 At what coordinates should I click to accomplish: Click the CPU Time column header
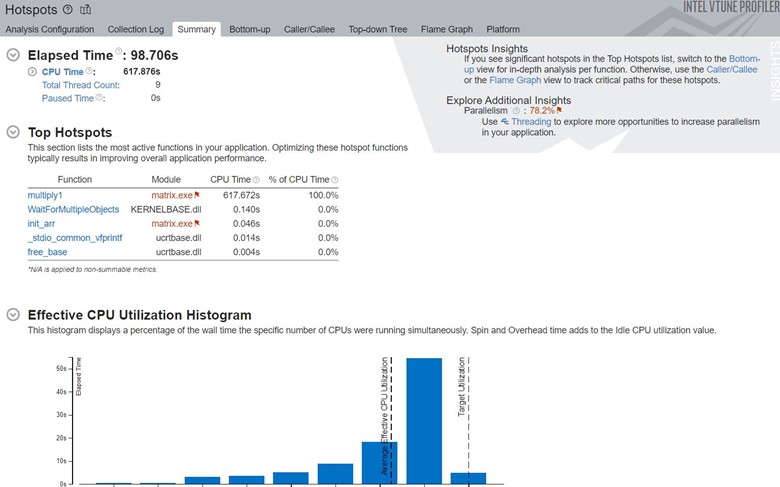230,180
